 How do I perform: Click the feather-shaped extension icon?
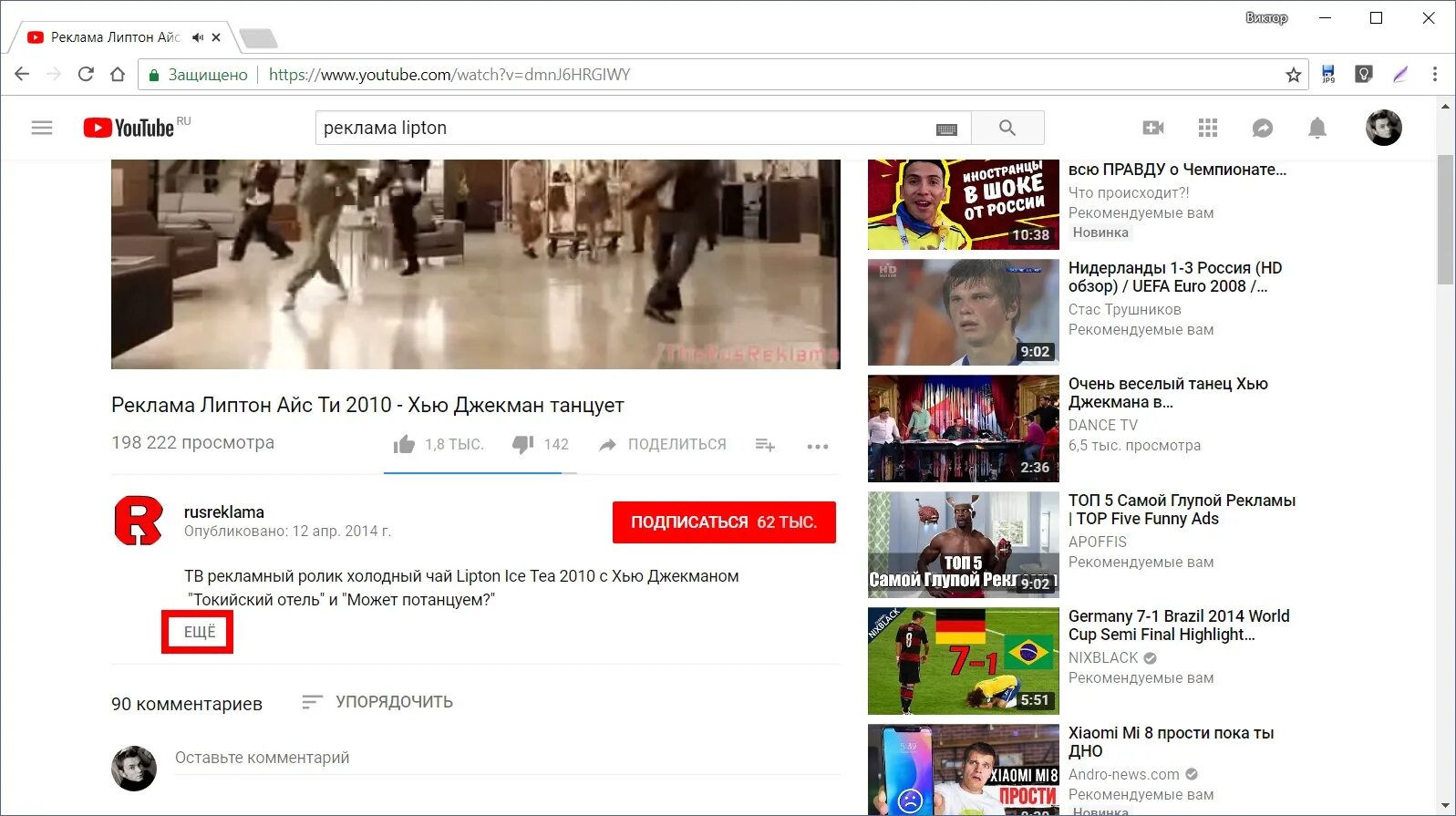[1400, 75]
